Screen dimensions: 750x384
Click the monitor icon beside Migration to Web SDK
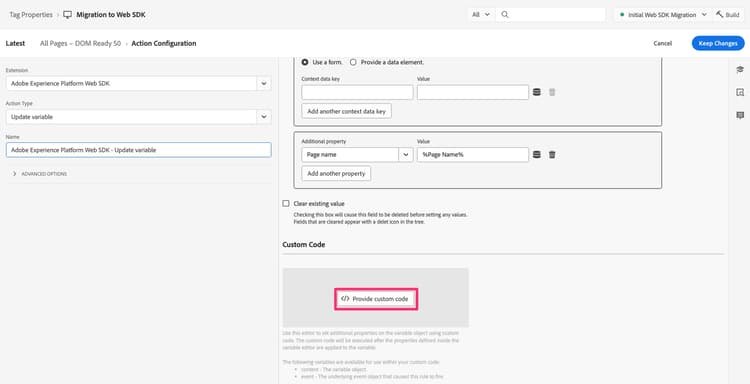(x=67, y=15)
